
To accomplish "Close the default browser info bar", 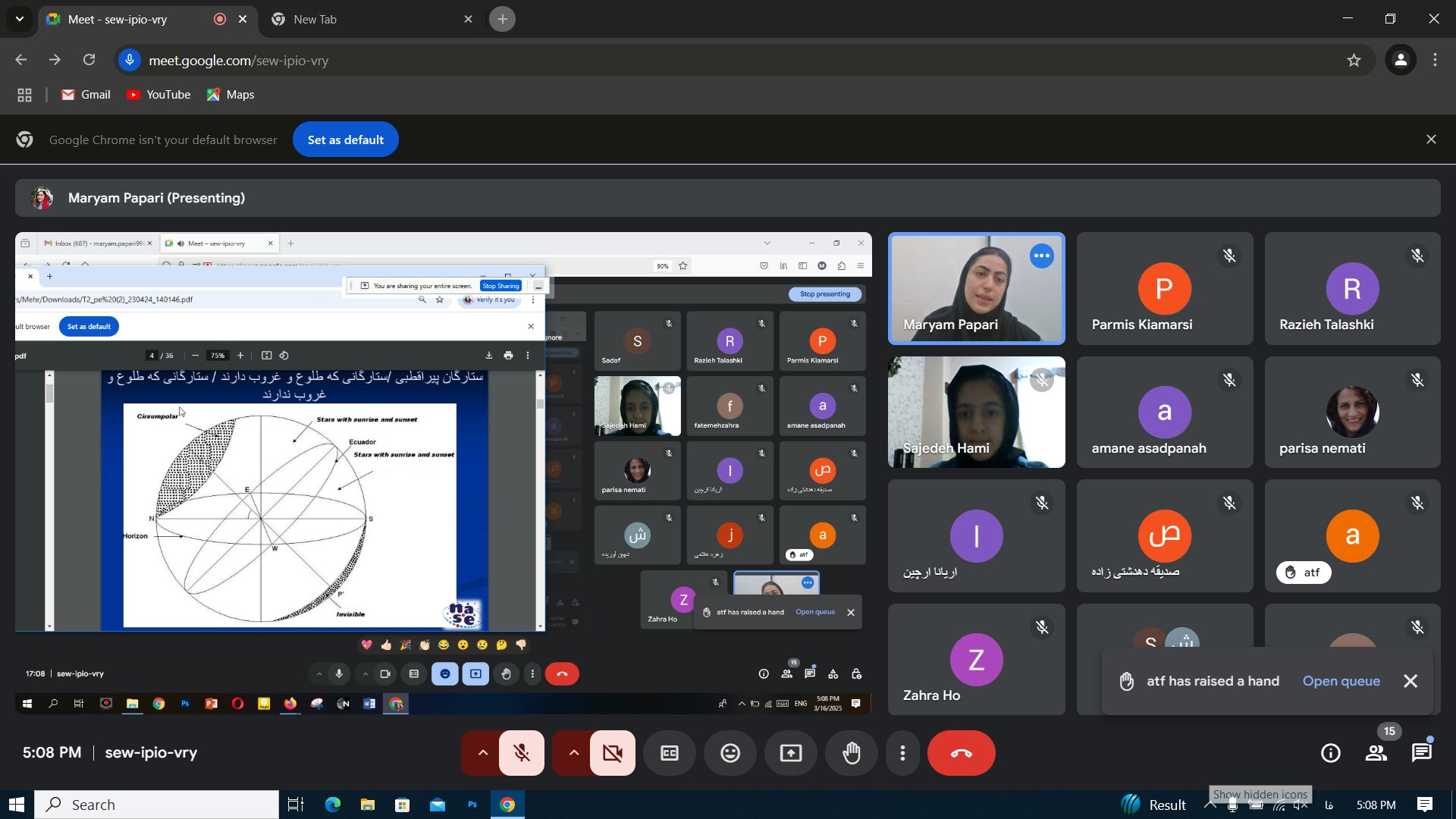I will [1431, 140].
